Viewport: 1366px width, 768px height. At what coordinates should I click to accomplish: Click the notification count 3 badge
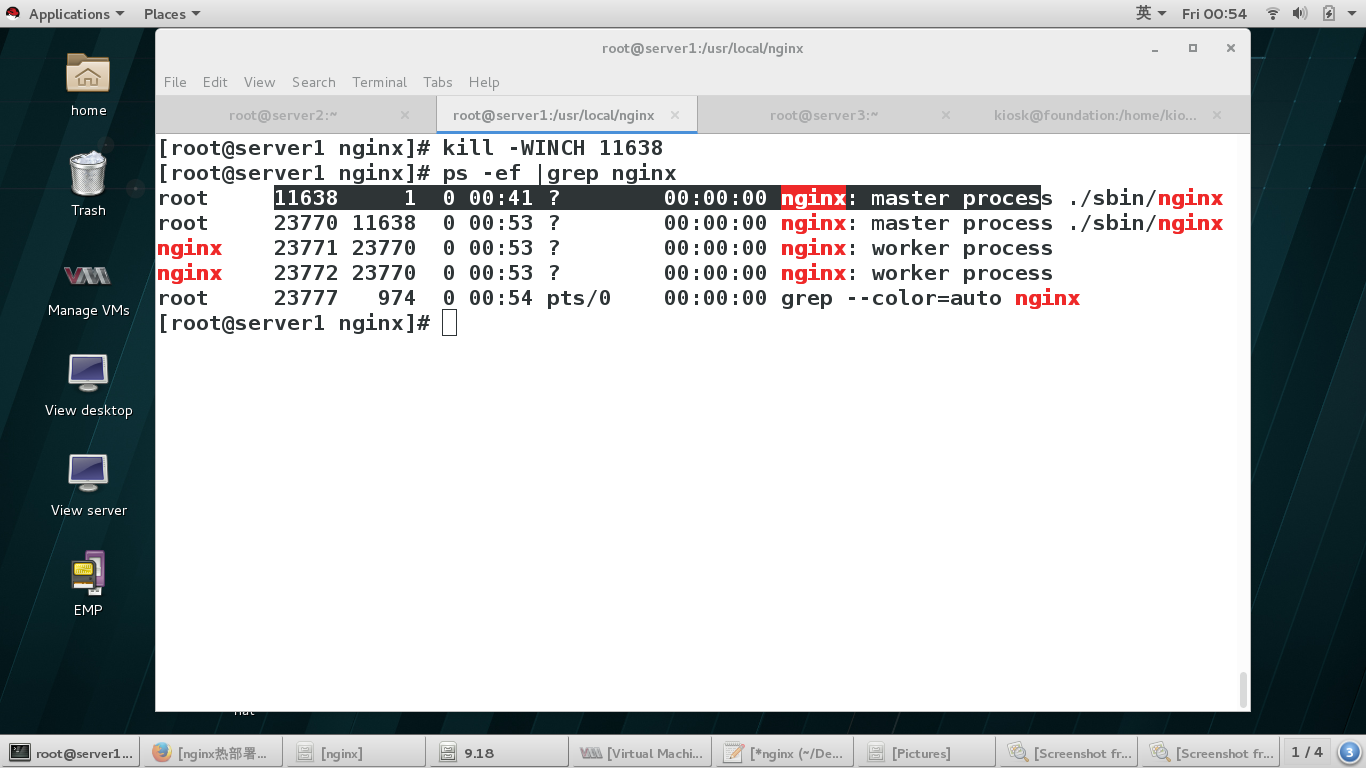[x=1349, y=752]
